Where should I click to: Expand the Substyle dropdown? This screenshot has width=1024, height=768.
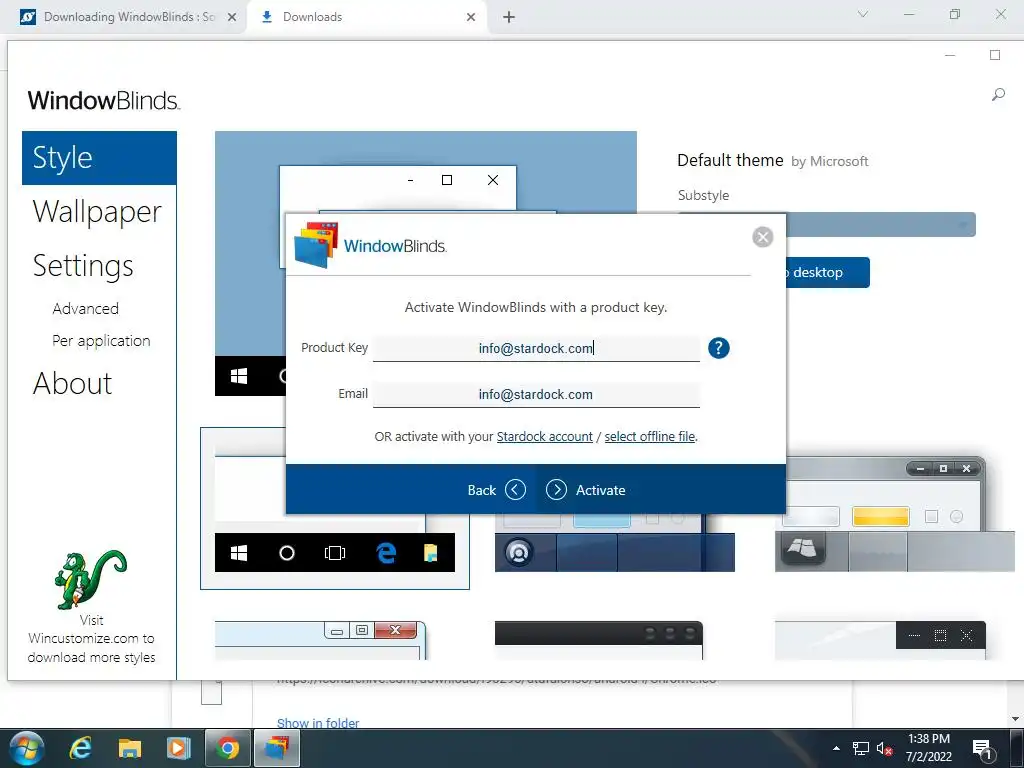click(881, 225)
